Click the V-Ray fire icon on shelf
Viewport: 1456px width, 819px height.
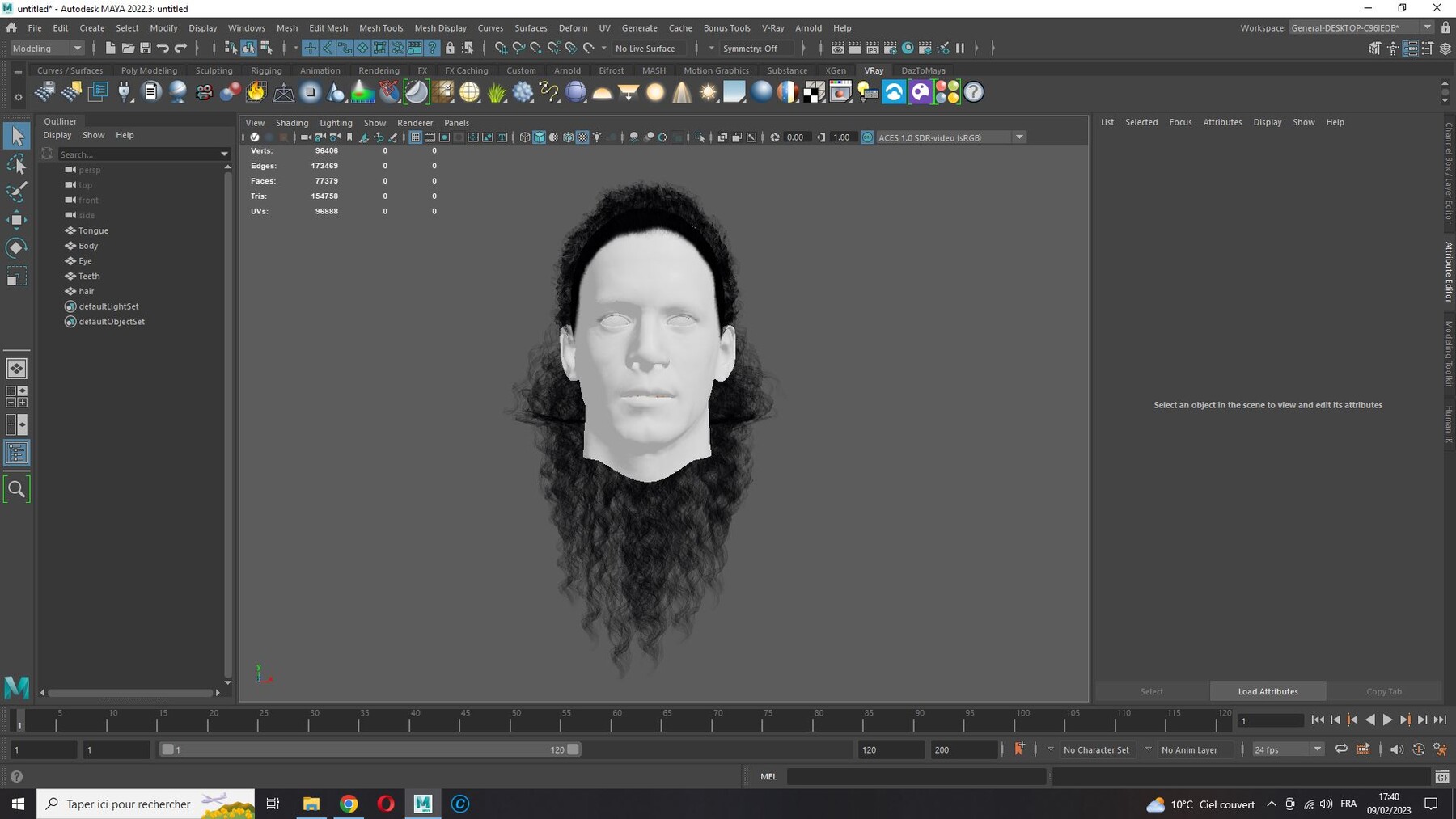tap(256, 92)
